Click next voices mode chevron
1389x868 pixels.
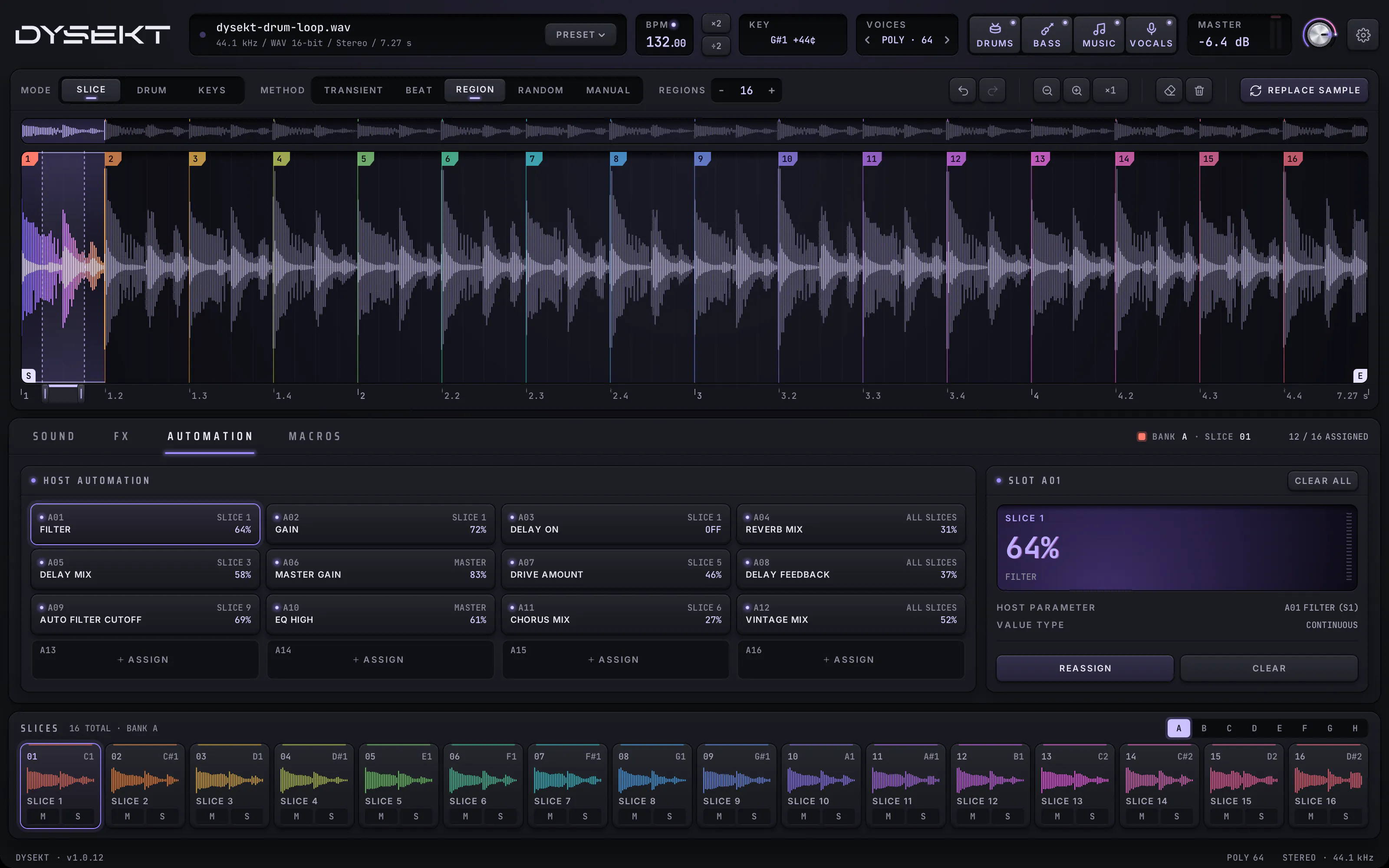point(947,40)
